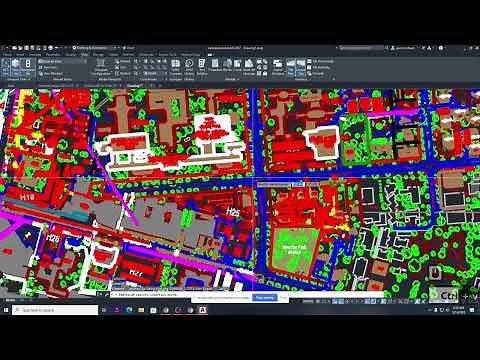This screenshot has width=480, height=360.
Task: Launch DWG Compare tool
Action: (x=176, y=67)
